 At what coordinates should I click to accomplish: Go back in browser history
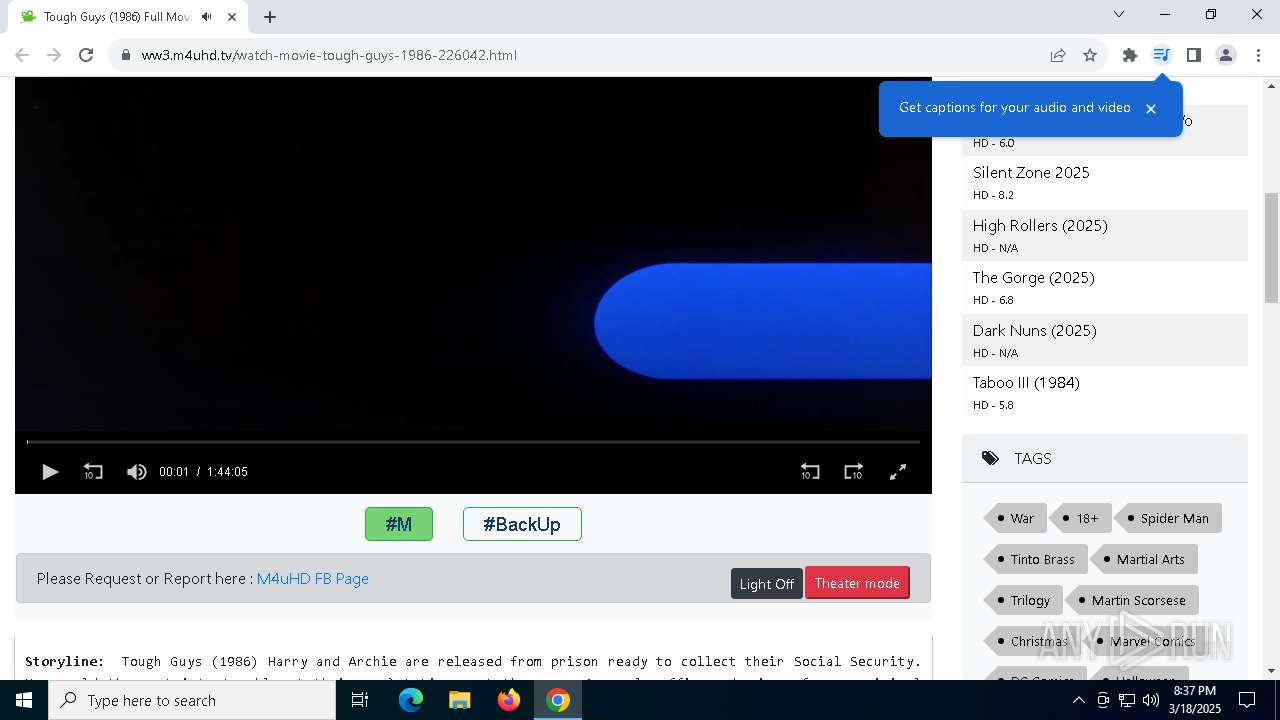coord(22,55)
